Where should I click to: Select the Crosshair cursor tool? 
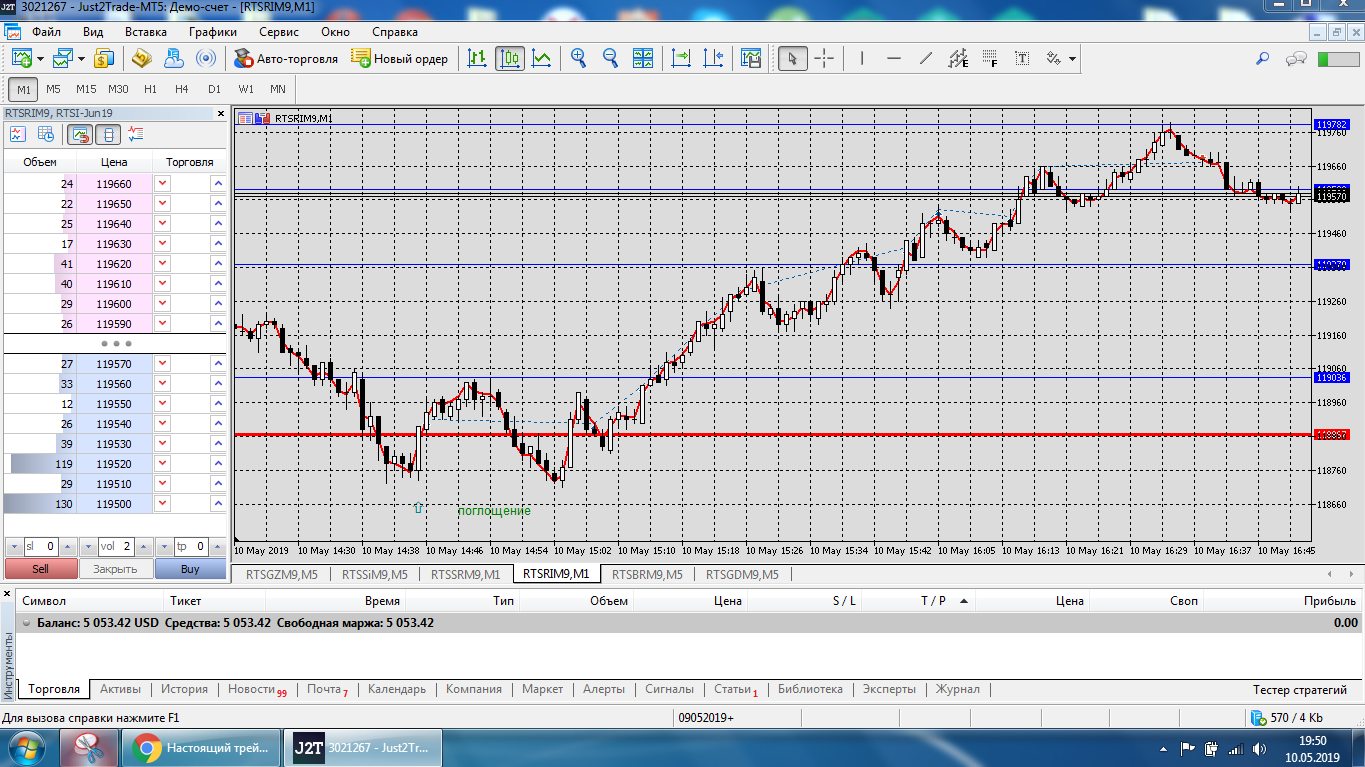(824, 58)
